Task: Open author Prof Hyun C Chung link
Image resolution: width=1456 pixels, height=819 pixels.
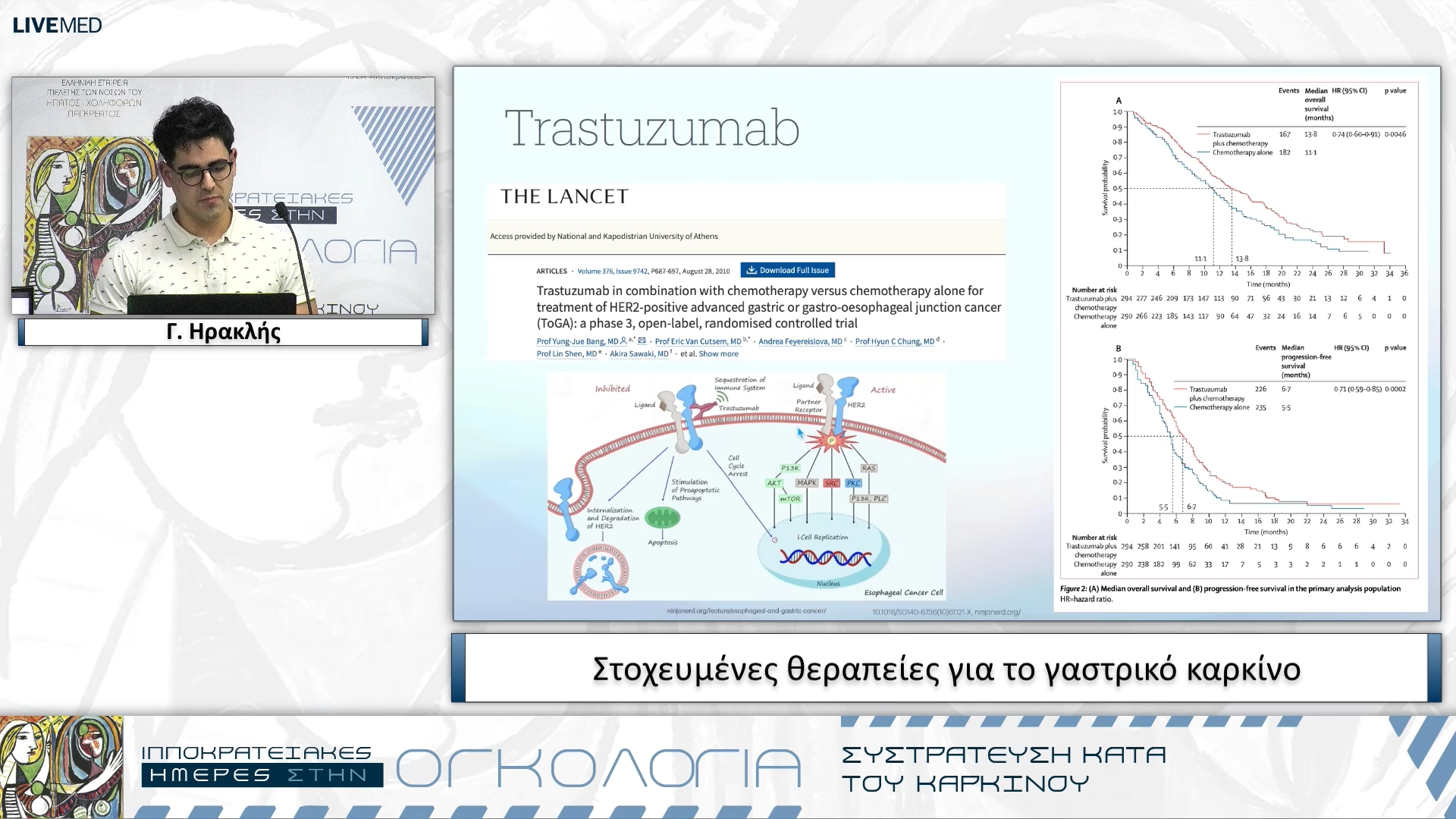Action: point(895,341)
